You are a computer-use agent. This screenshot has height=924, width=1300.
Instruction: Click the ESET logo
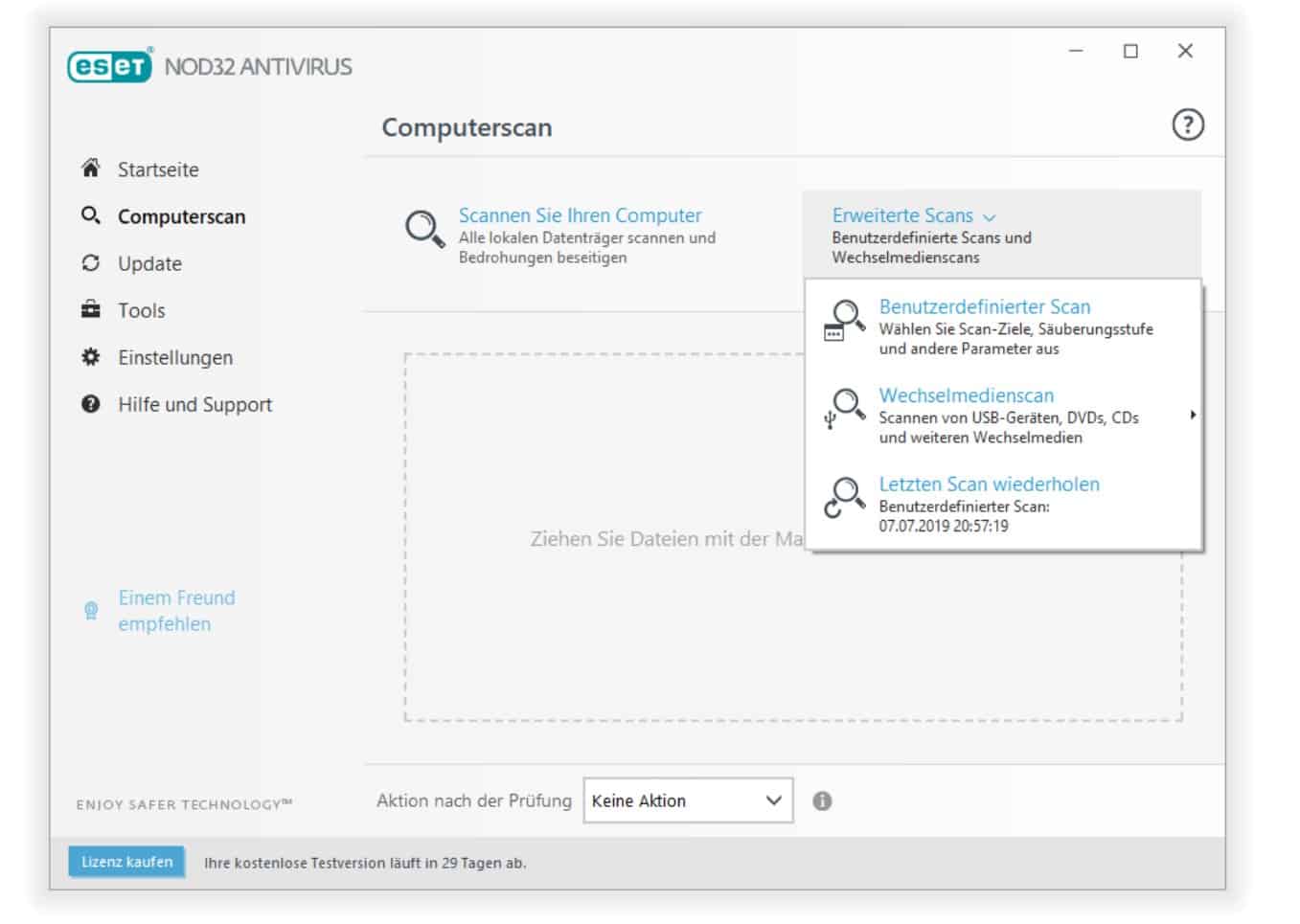pos(110,66)
